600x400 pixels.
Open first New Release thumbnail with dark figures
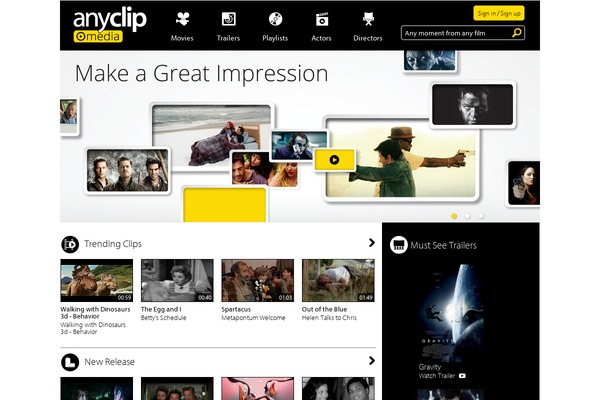click(x=97, y=389)
